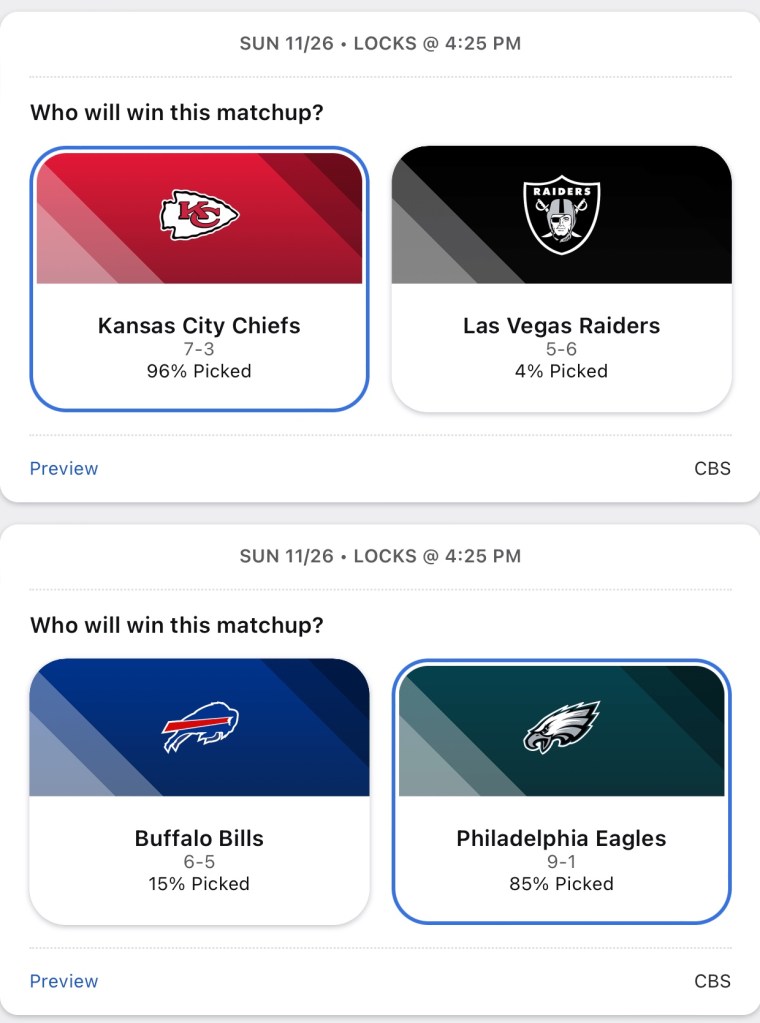Click the 4% Picked text
Screen dimensions: 760x1023
pos(561,371)
